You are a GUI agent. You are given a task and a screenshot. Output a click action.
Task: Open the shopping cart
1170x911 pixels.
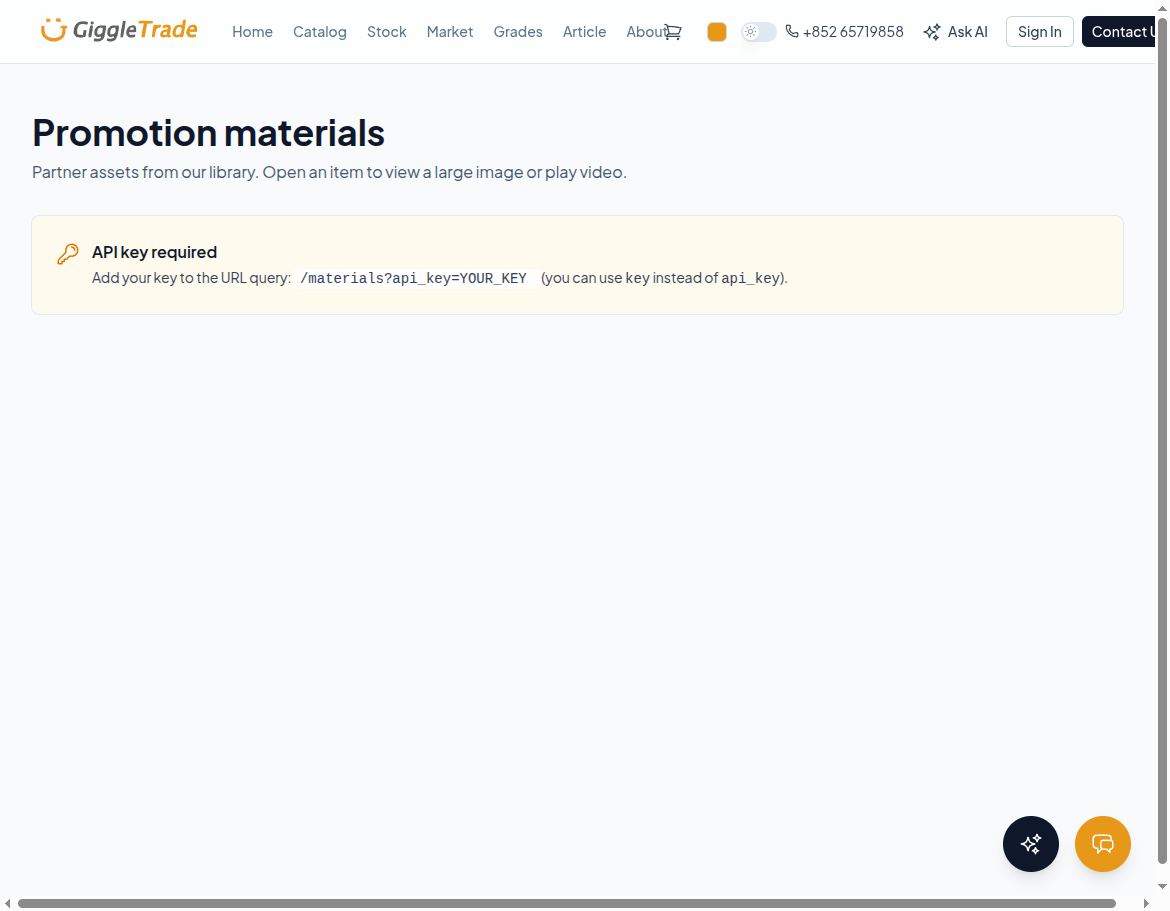click(672, 31)
